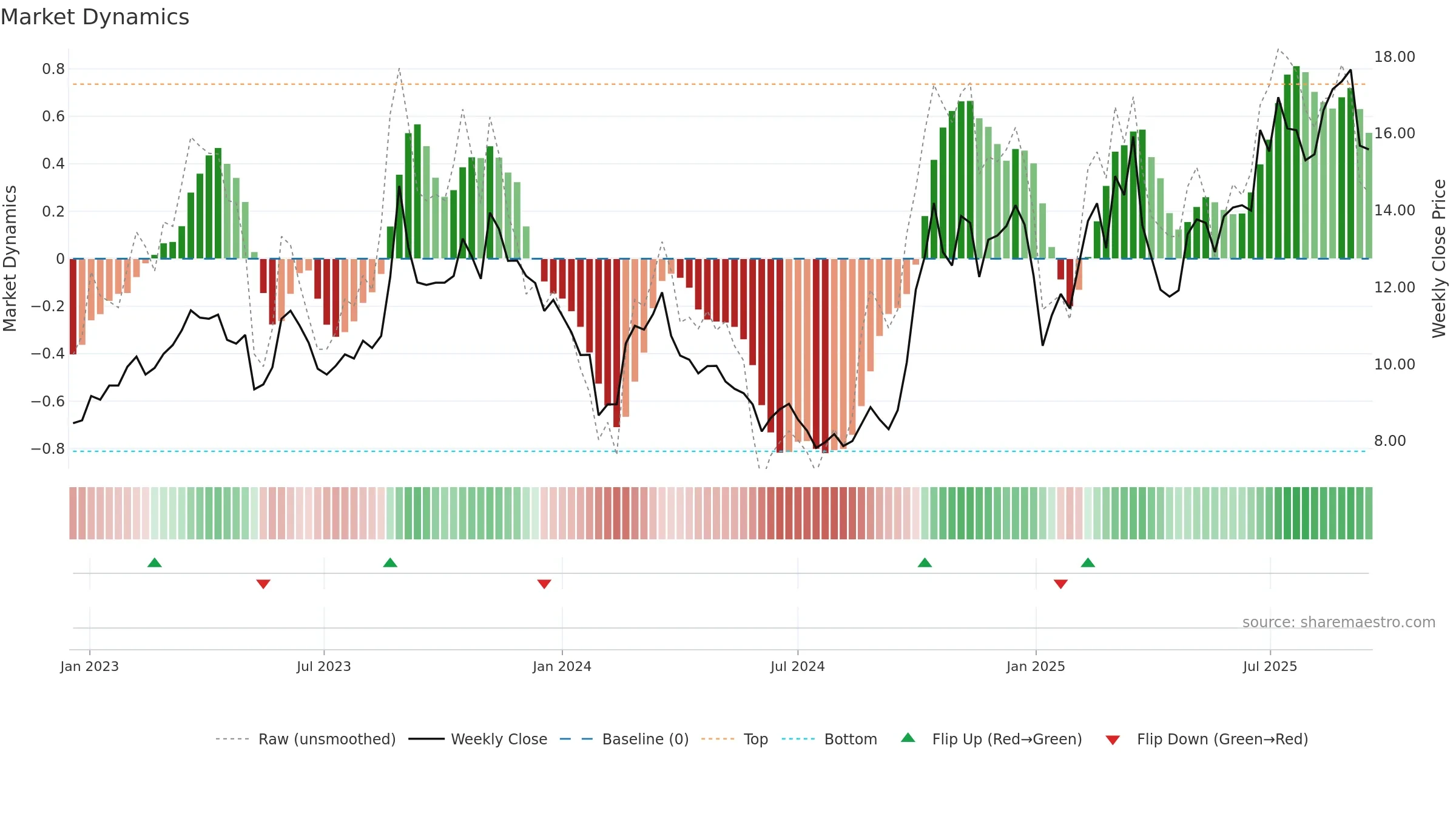
Task: Click the Jan 2025 x-axis label
Action: 1036,666
